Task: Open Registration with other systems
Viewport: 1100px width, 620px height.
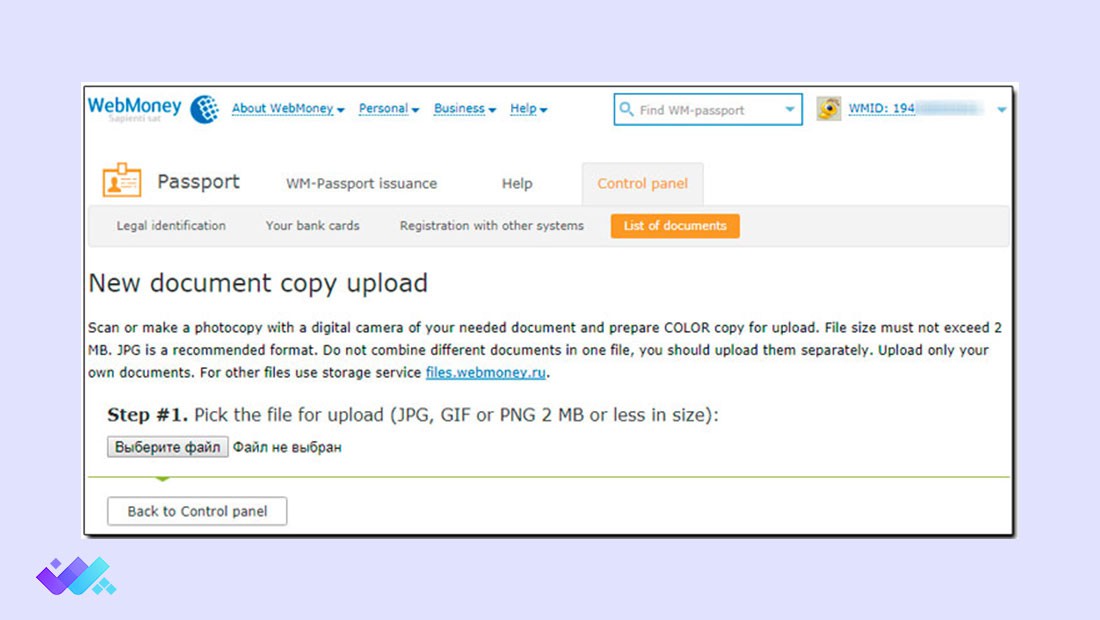Action: click(x=491, y=226)
